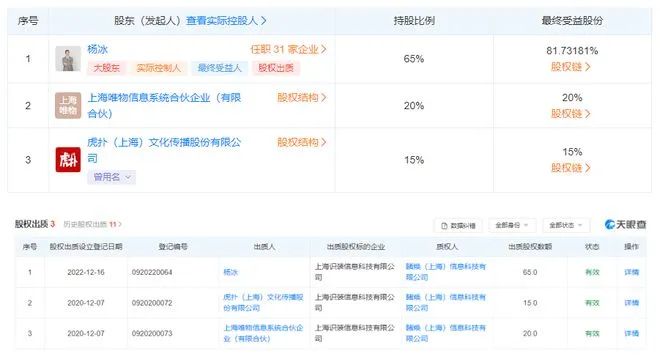This screenshot has width=660, height=362.
Task: Open 历史股权出质 11 history link
Action: 93,224
